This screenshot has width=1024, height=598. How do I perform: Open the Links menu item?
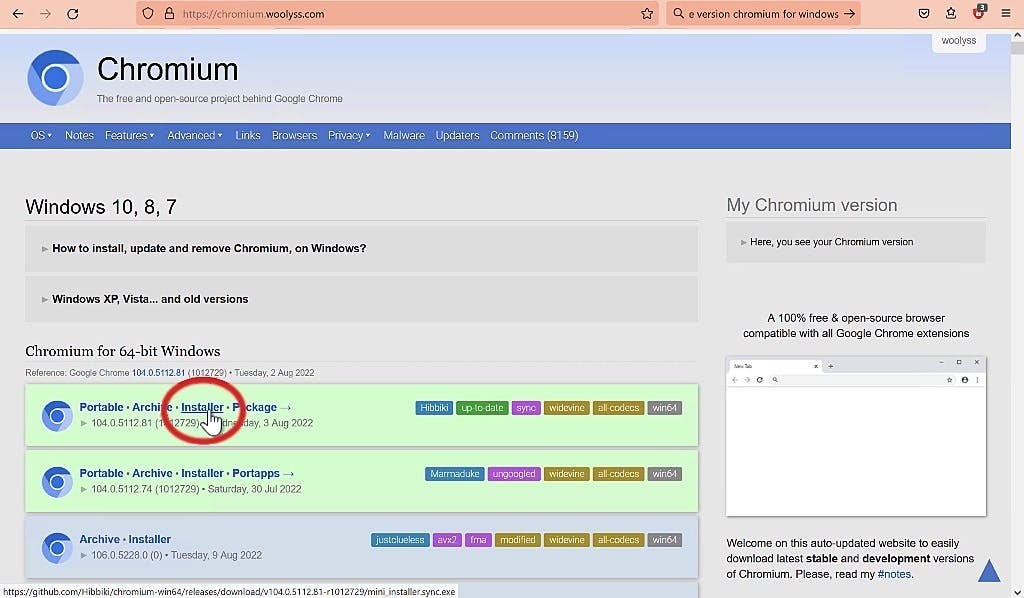pos(248,135)
